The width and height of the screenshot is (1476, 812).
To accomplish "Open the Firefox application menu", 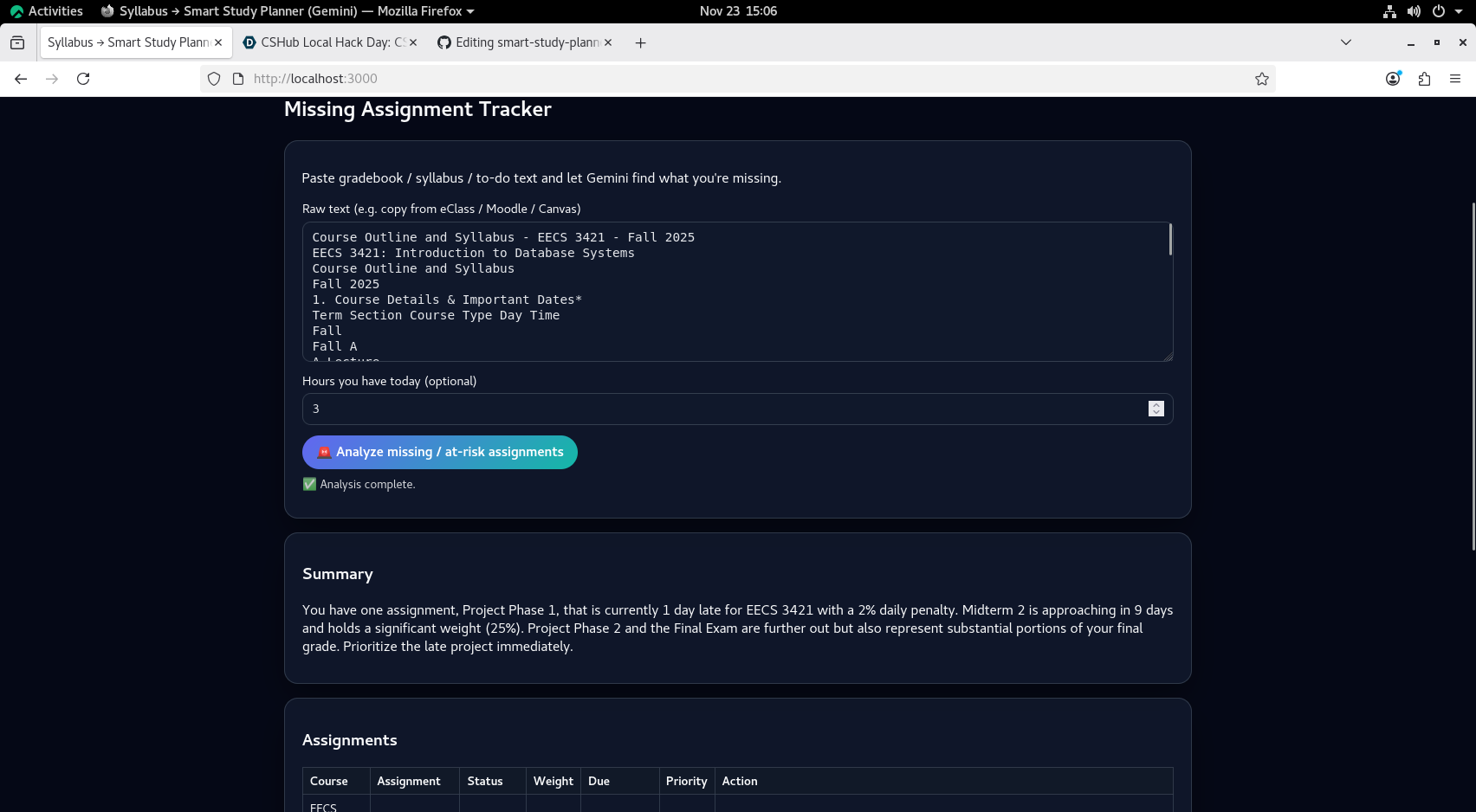I will pyautogui.click(x=1455, y=79).
